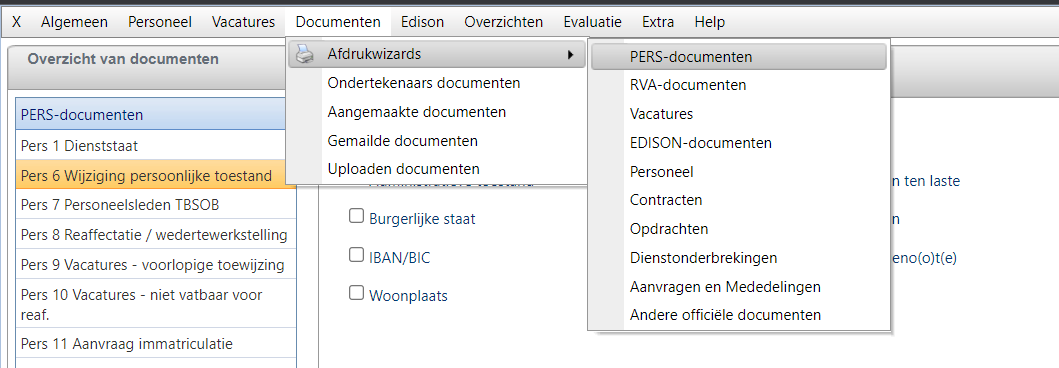Open Aanvragen en Mededelingen

coord(739,286)
